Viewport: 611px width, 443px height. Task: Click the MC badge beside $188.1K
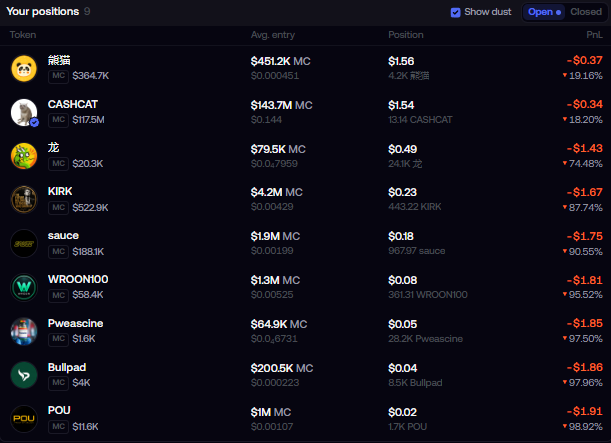(58, 252)
